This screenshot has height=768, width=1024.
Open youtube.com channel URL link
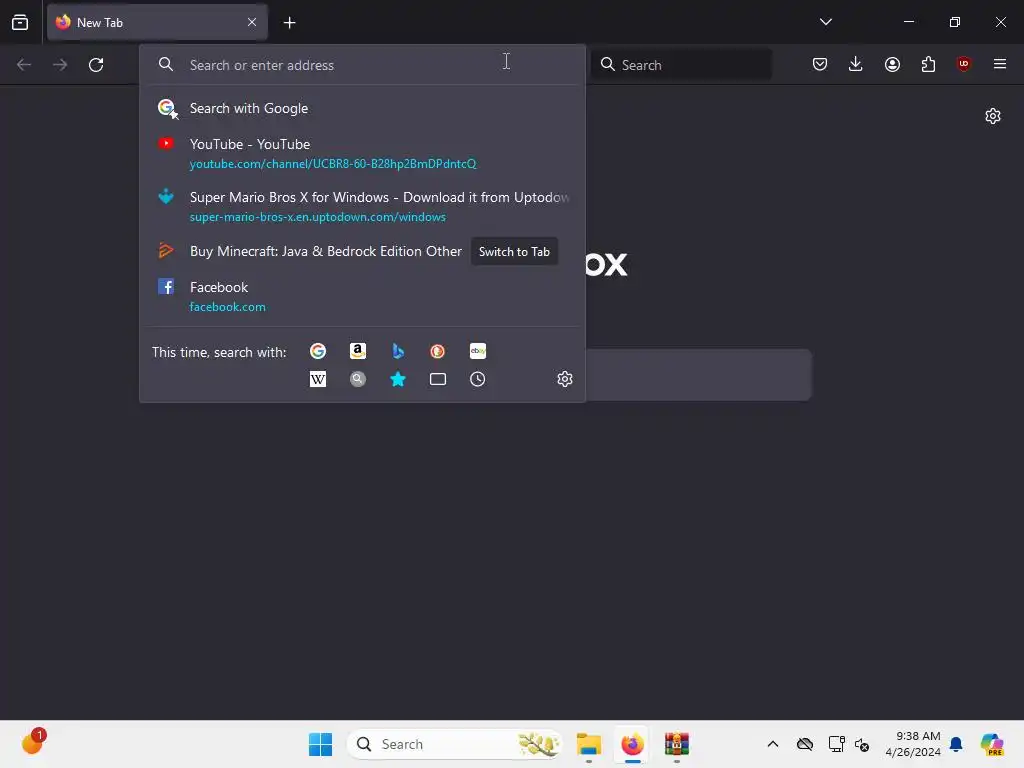click(332, 164)
